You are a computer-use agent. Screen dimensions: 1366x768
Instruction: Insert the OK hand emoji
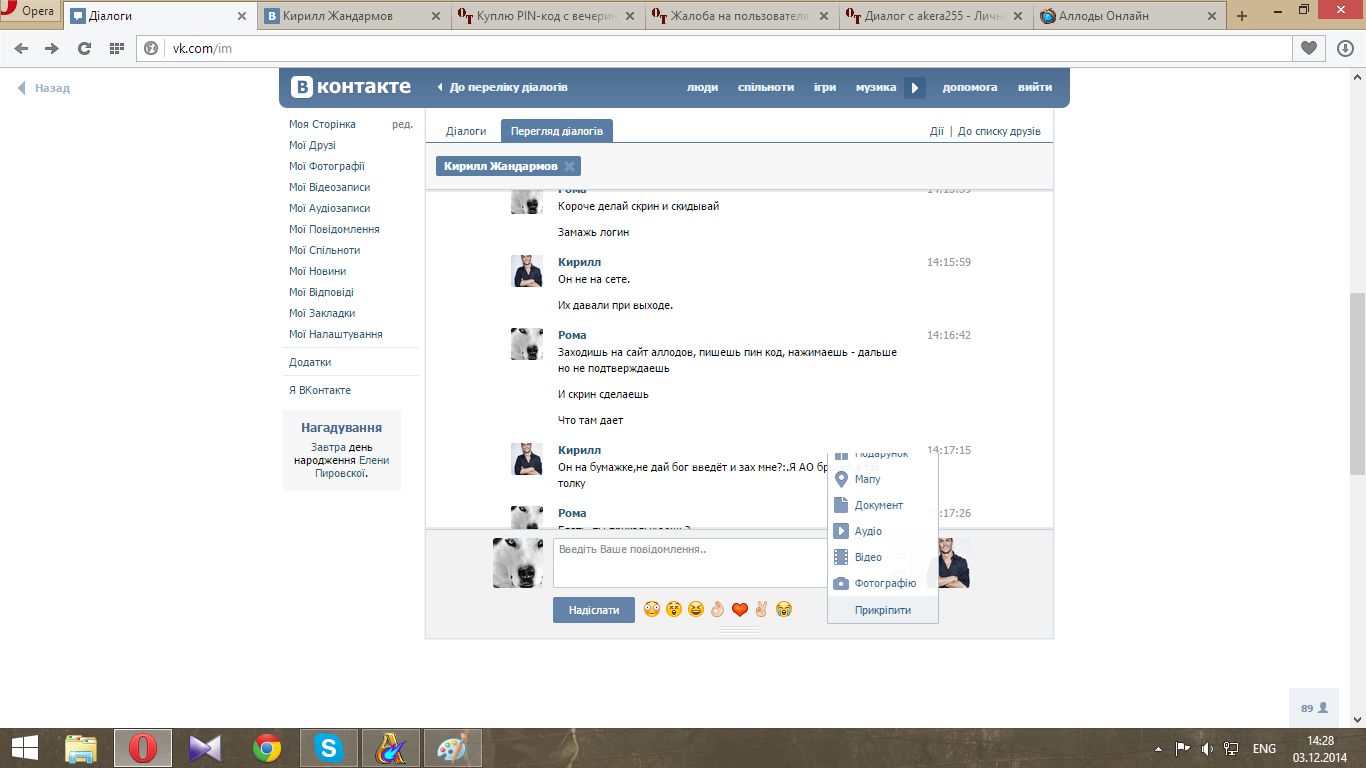[x=718, y=609]
